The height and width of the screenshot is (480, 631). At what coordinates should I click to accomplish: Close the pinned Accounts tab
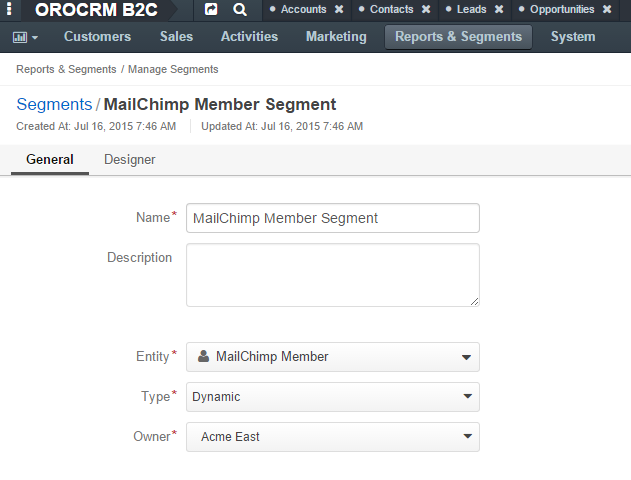point(339,9)
